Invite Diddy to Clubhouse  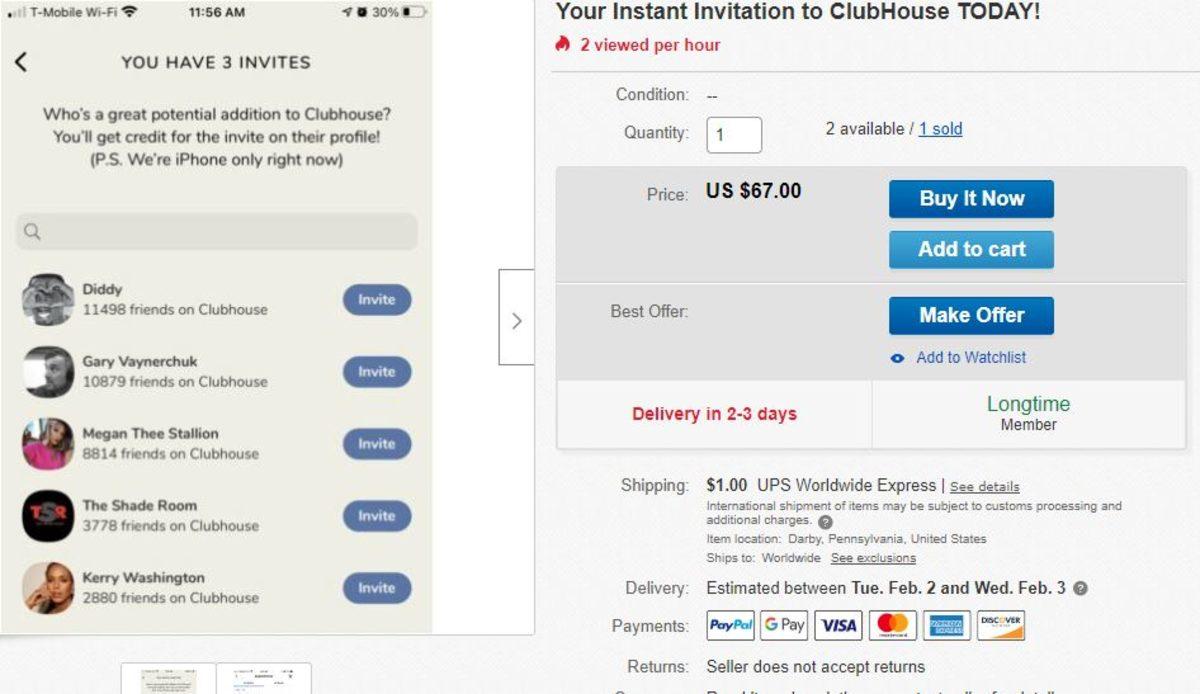[x=377, y=300]
